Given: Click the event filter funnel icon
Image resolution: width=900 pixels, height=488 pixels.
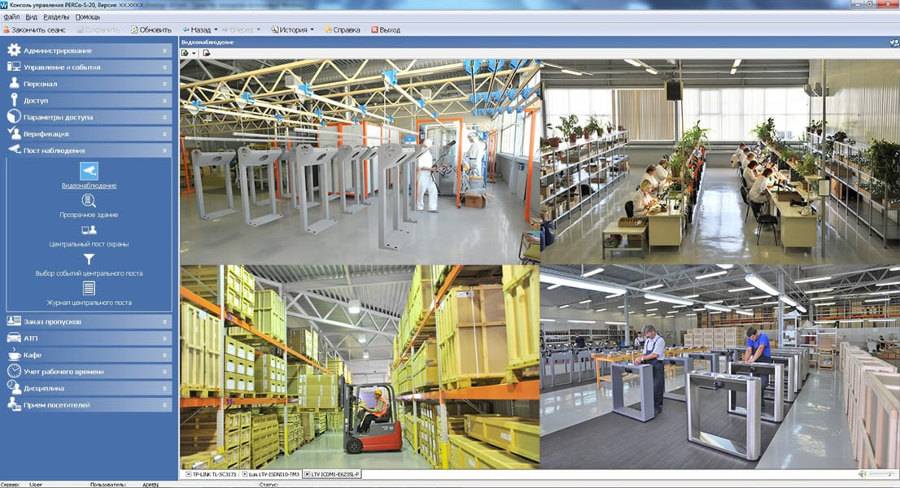Looking at the screenshot, I should click(89, 258).
